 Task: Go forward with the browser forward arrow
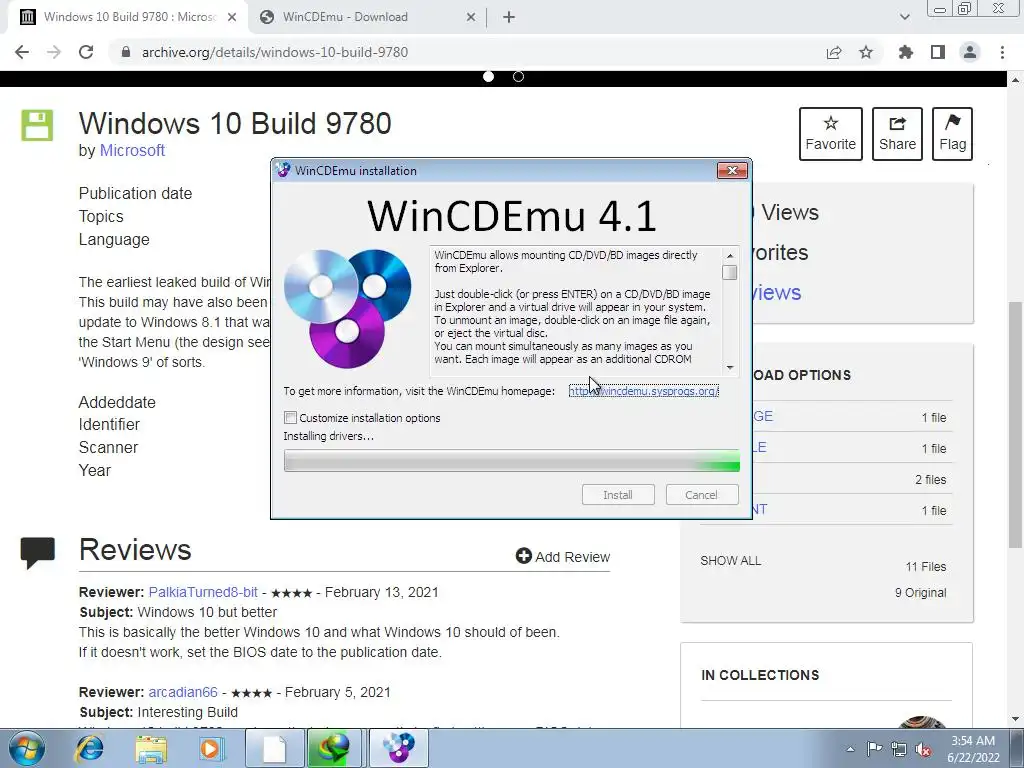pyautogui.click(x=54, y=52)
